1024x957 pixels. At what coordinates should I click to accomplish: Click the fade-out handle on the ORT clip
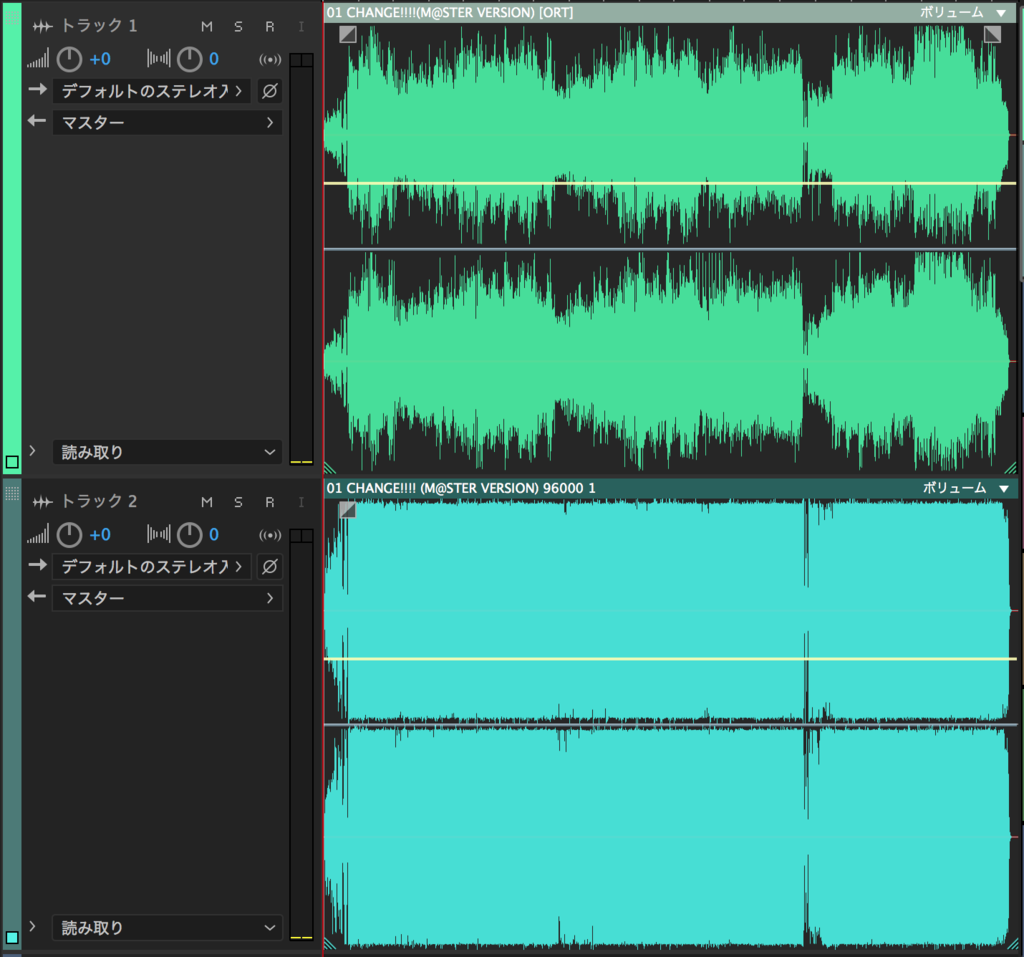coord(992,34)
